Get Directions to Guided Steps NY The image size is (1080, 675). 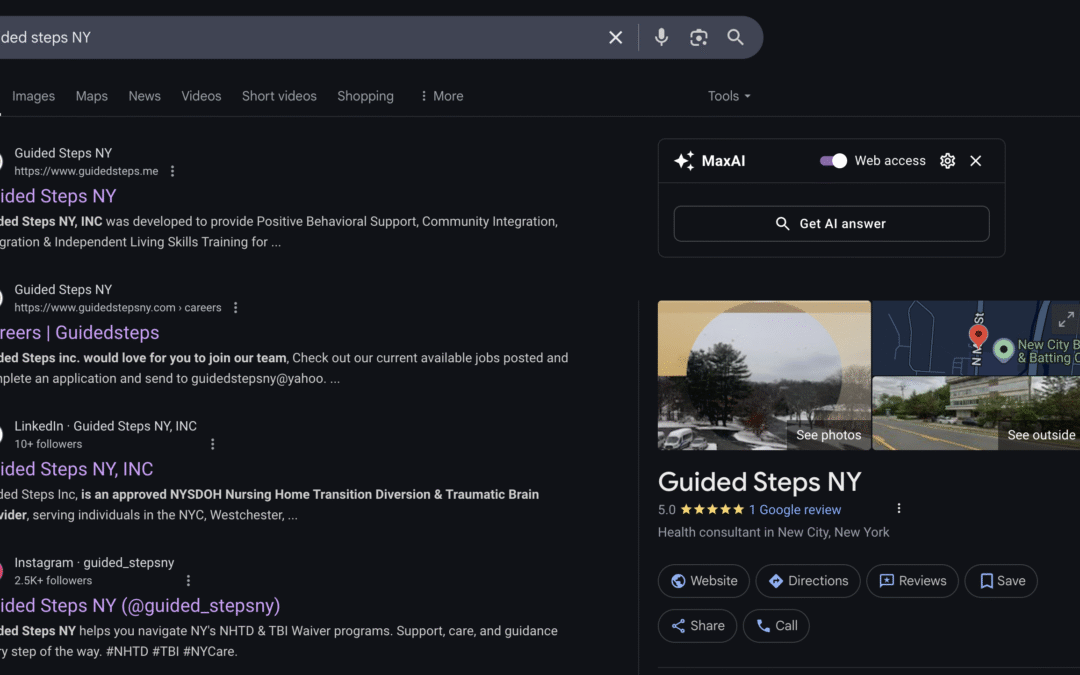pos(808,581)
